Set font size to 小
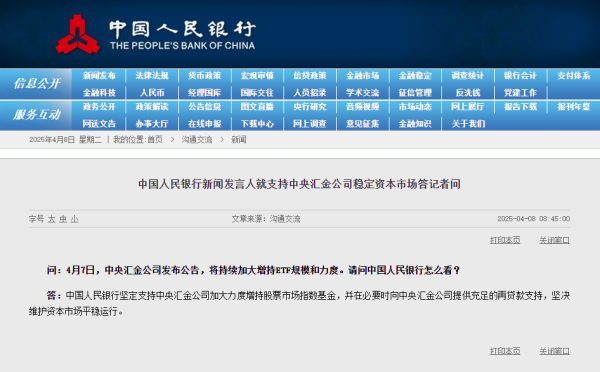Screen dimensions: 600x372 click(75, 219)
